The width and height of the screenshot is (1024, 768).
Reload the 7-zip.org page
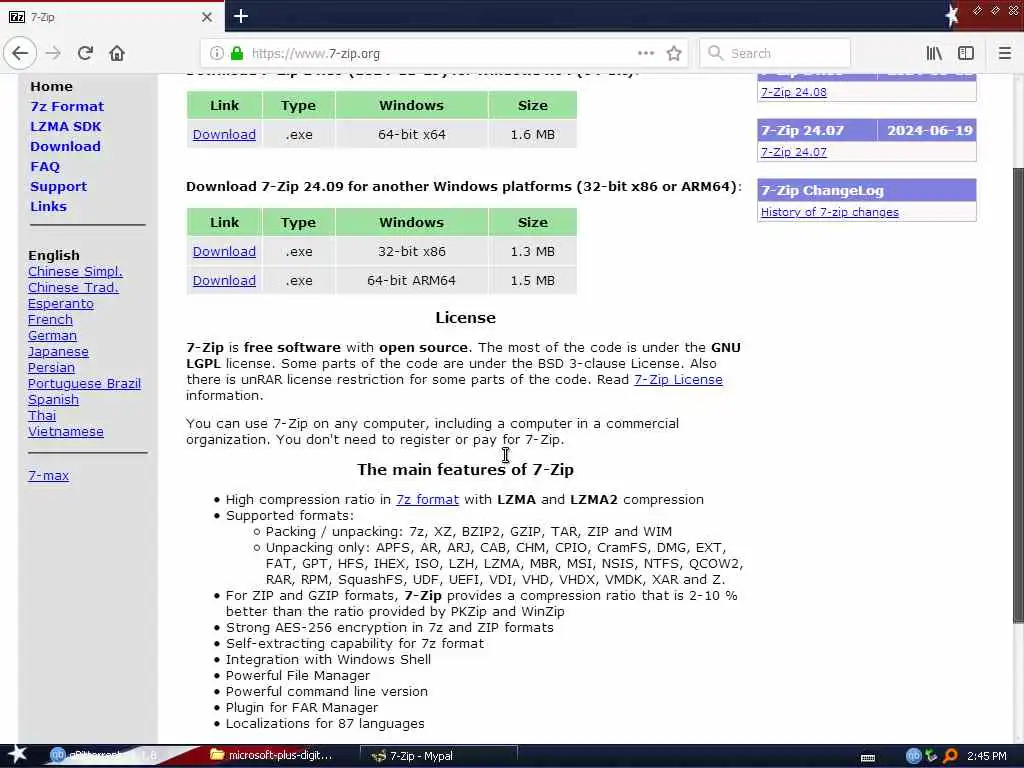pyautogui.click(x=85, y=54)
